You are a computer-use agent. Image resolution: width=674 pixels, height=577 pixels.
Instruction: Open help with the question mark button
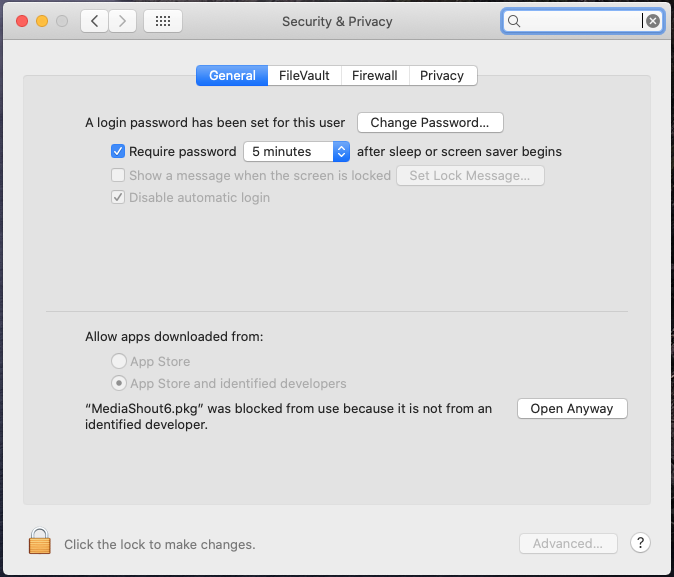[x=640, y=543]
